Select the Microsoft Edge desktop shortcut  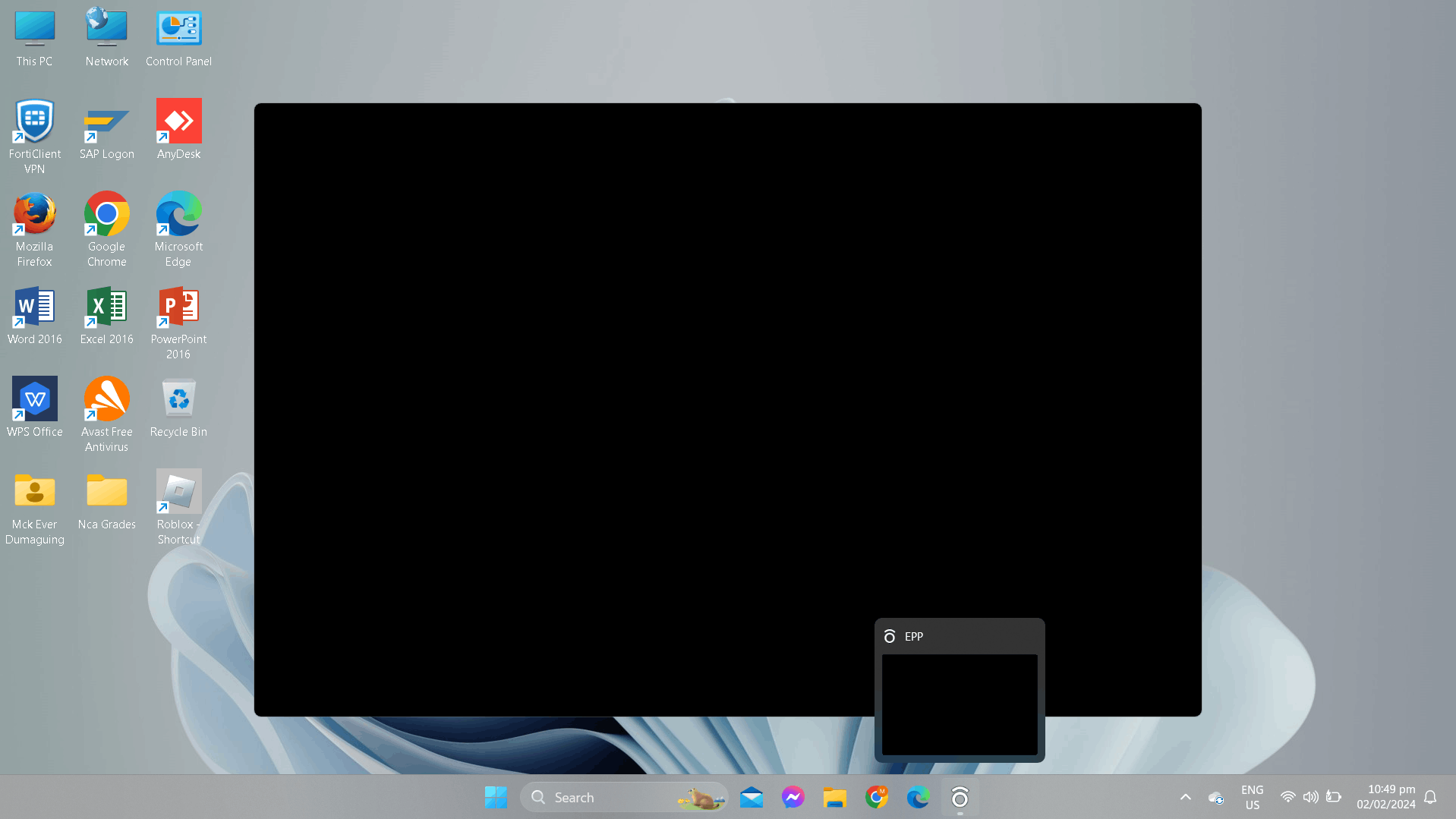(179, 229)
